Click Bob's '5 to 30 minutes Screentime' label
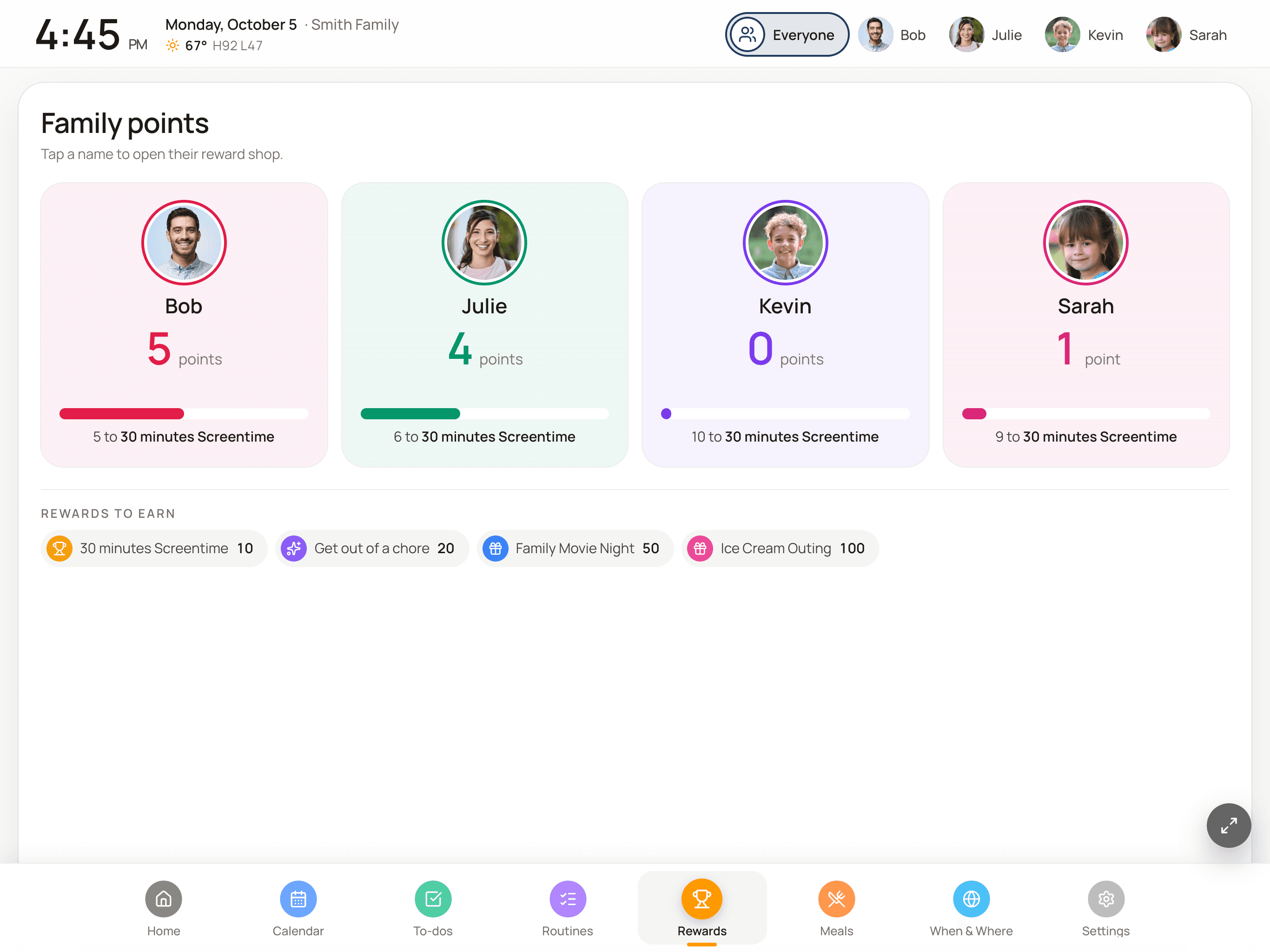Screen dimensions: 1270x952 184,436
